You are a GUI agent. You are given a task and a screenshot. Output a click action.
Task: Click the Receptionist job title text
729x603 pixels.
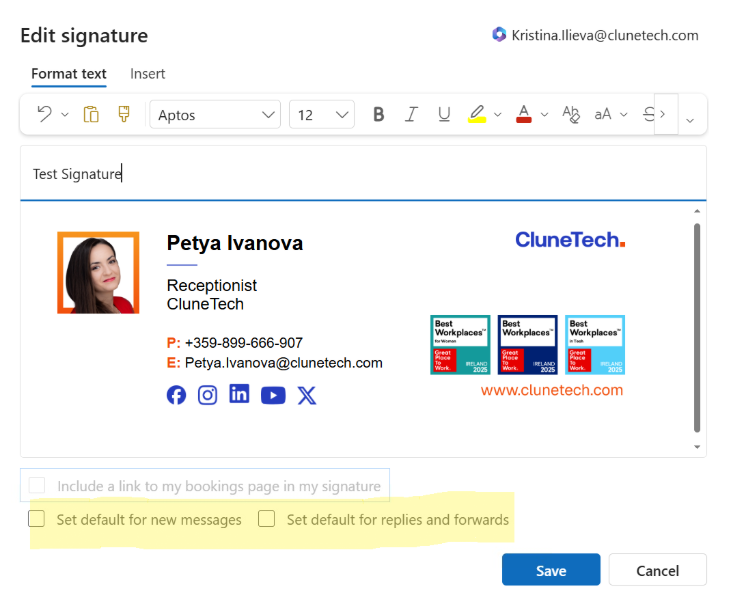212,285
